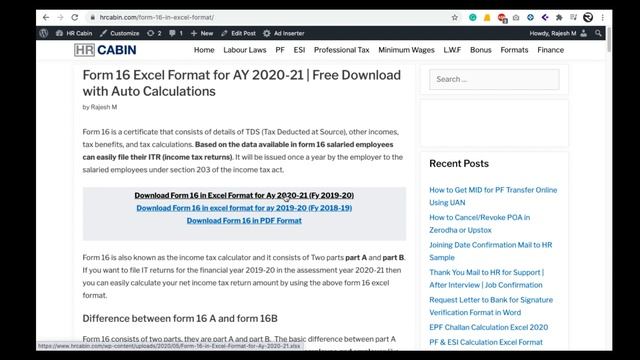Open Ad Inserter in the admin bar

pos(284,33)
